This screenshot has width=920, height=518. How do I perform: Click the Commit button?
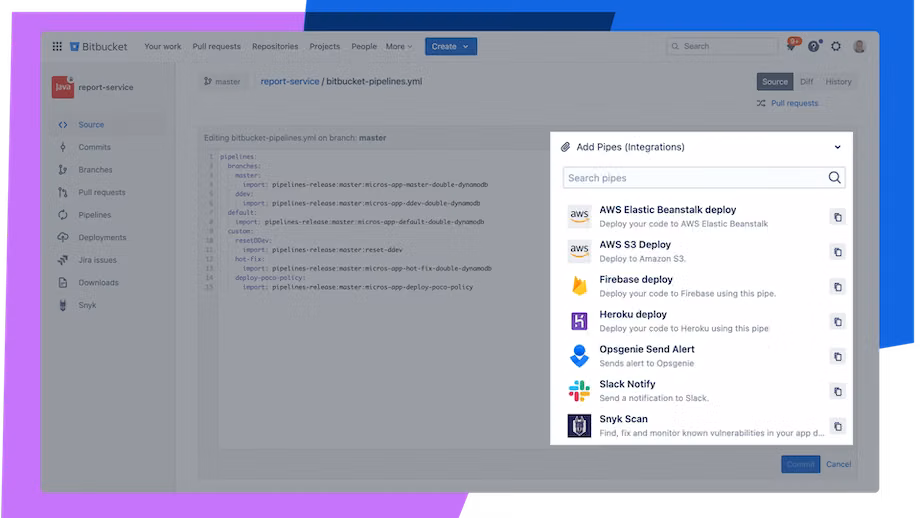pyautogui.click(x=800, y=464)
